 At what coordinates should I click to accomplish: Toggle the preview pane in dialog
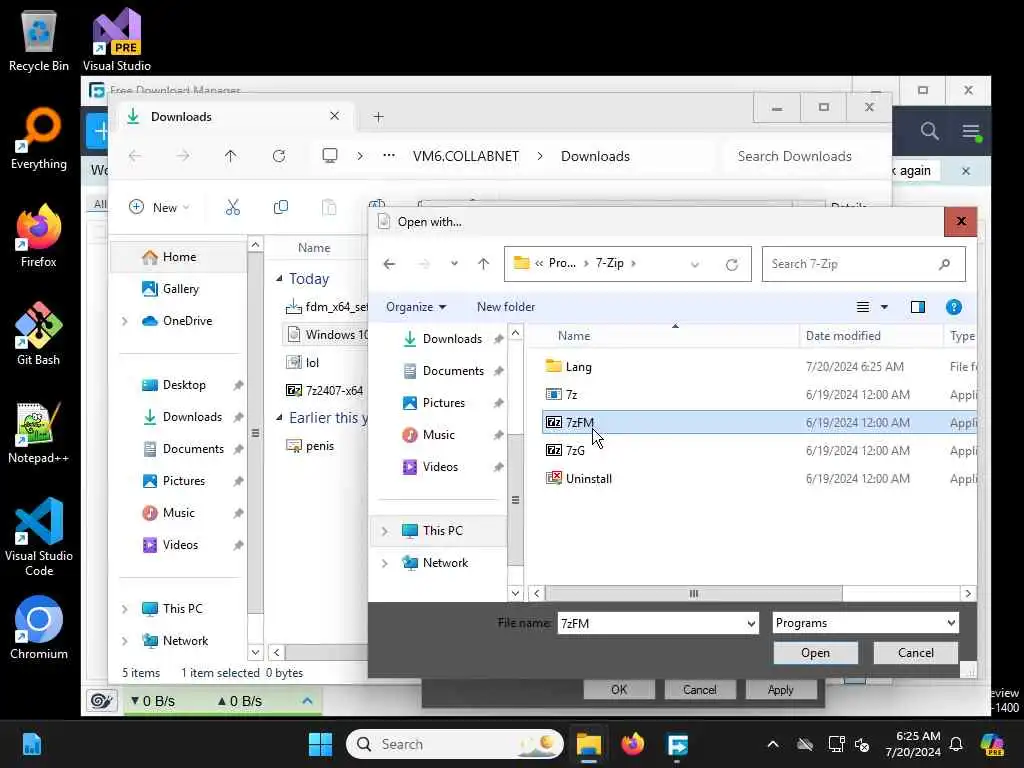[x=918, y=307]
